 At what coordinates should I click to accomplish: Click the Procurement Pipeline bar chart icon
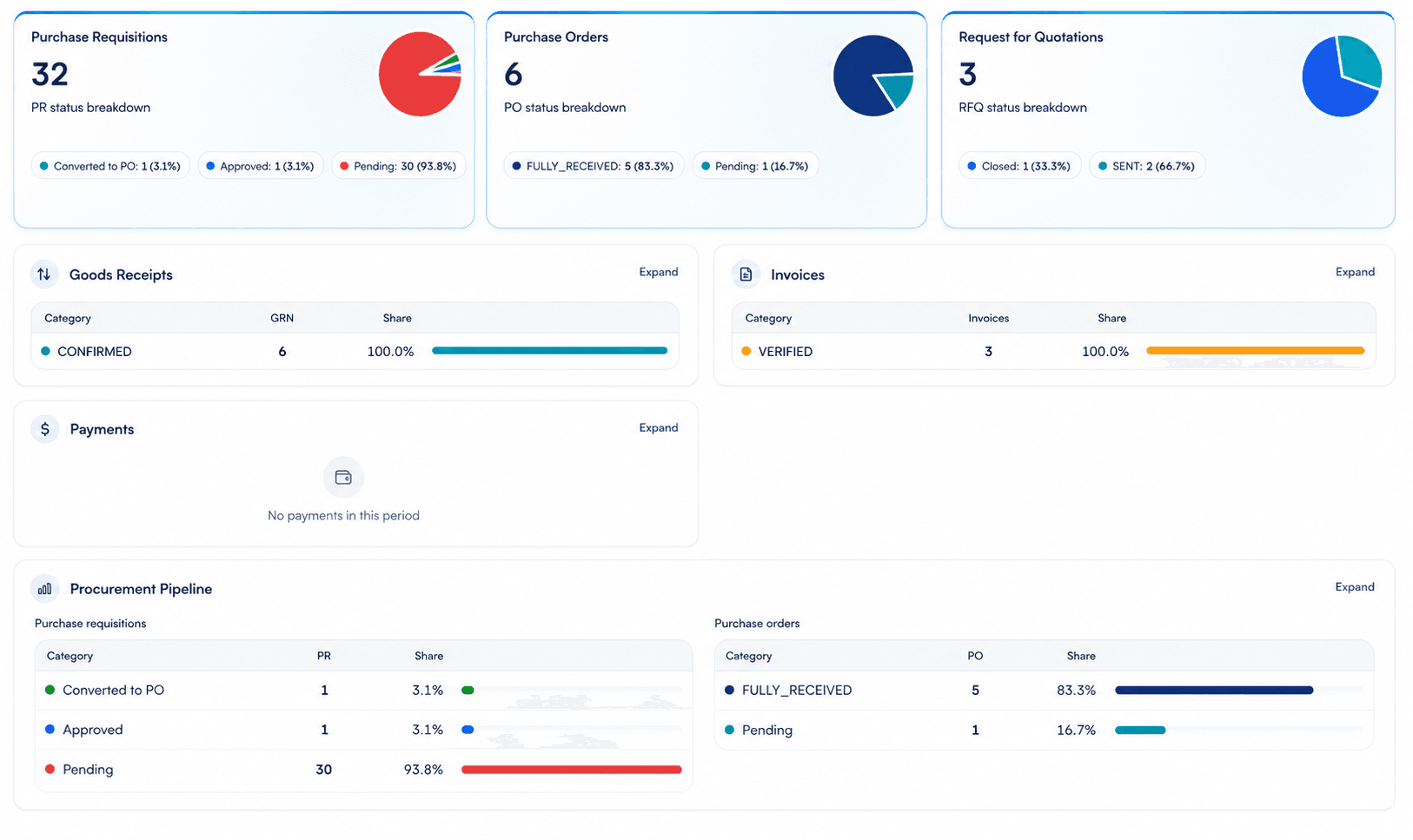pos(45,589)
